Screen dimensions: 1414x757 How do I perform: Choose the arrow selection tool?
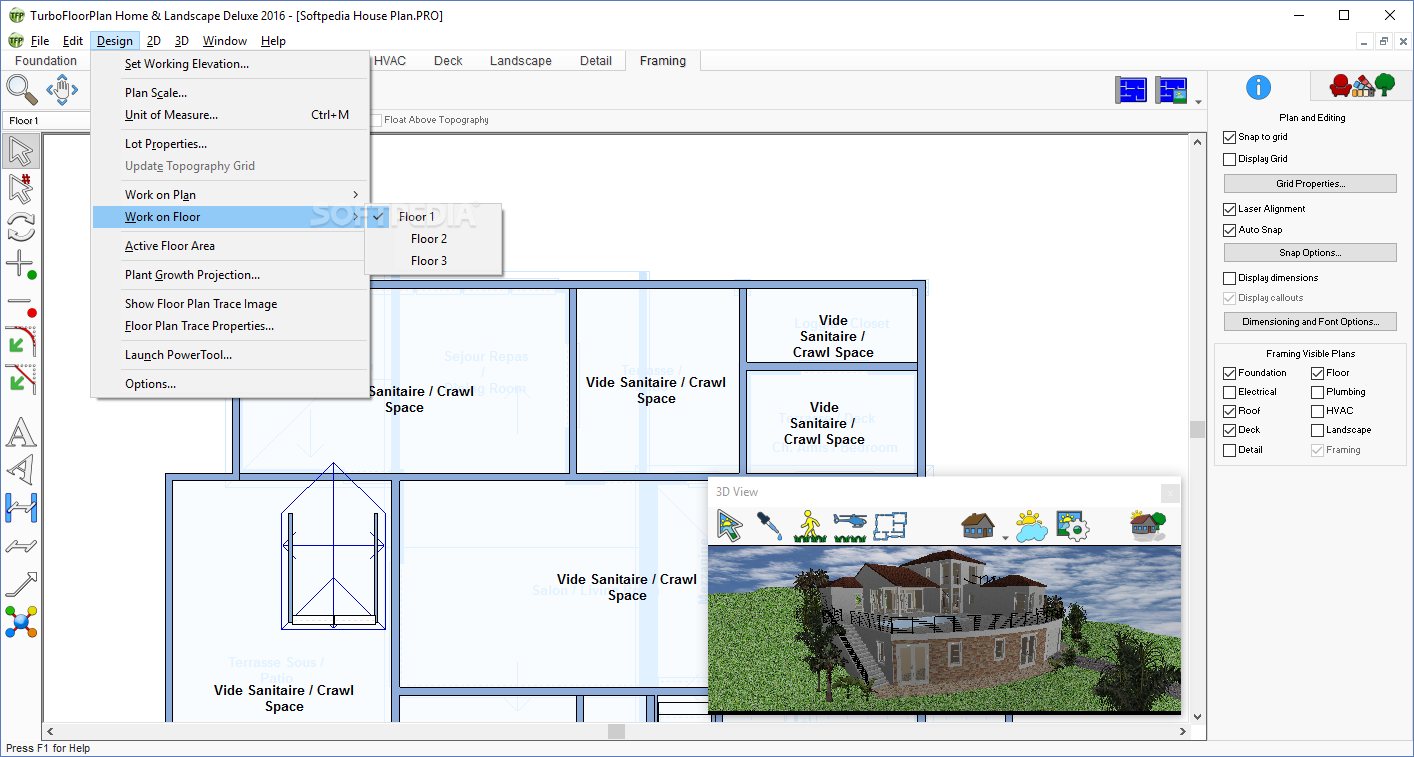(21, 151)
